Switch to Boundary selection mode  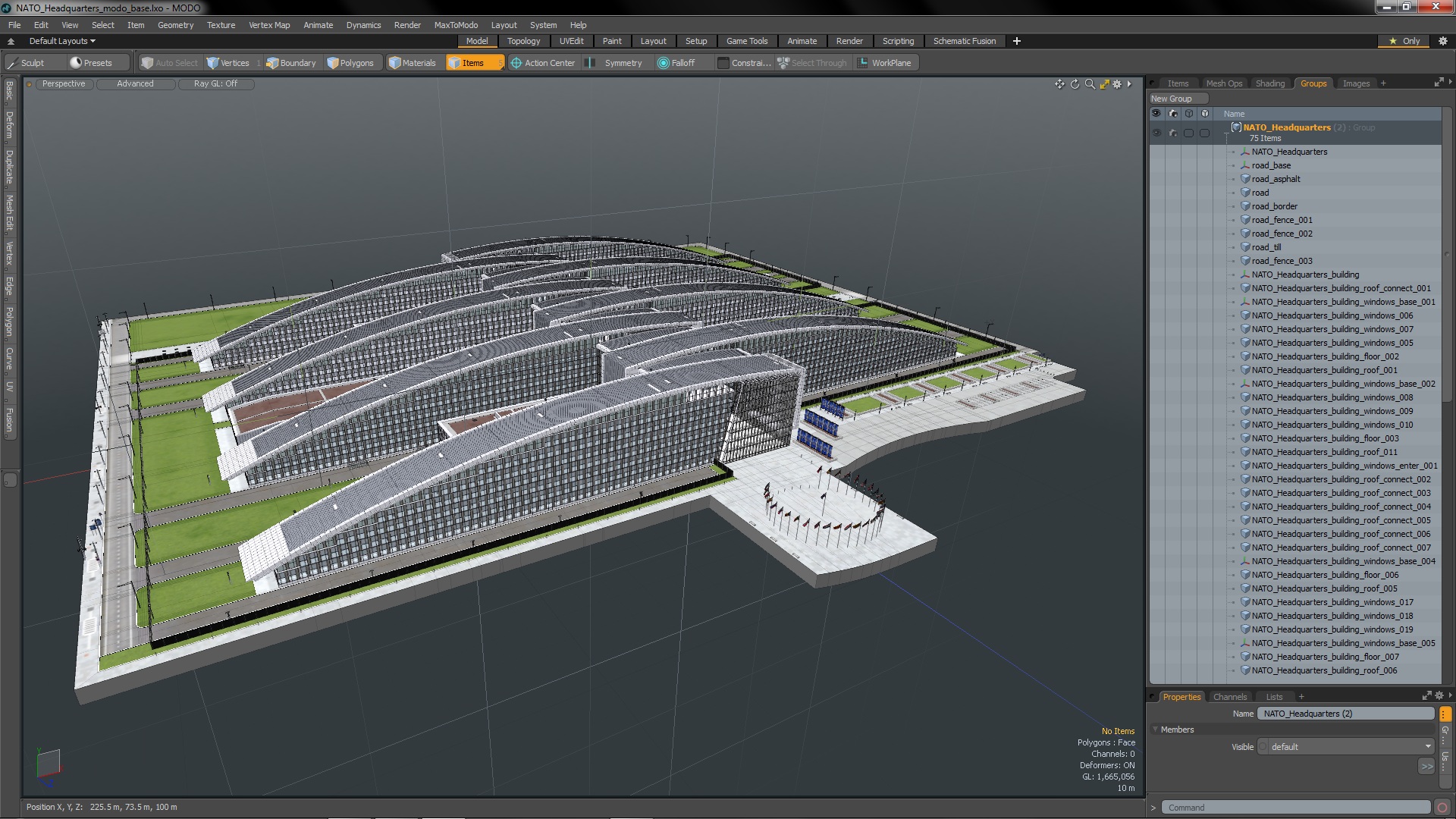click(291, 63)
